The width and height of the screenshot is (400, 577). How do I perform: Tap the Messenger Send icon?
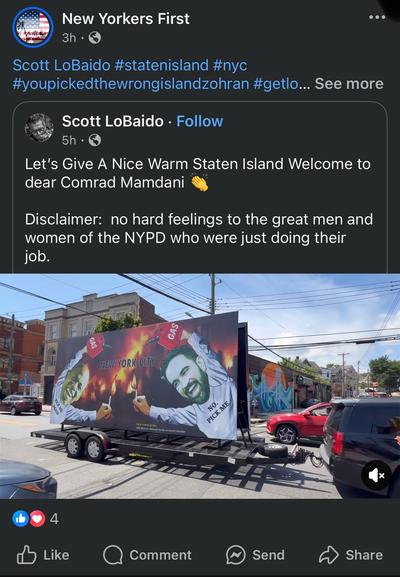point(236,555)
